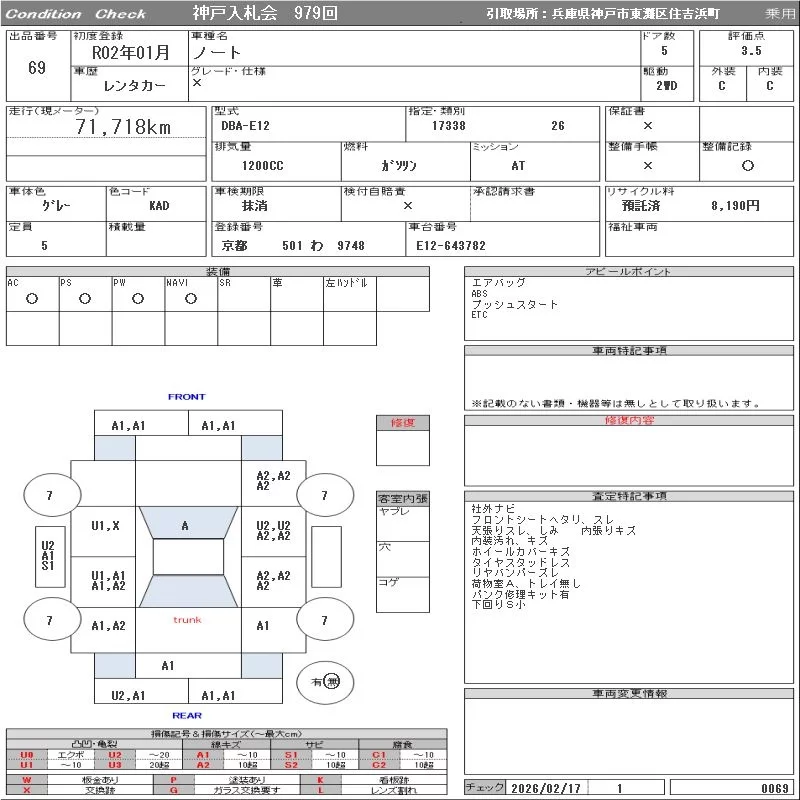This screenshot has height=800, width=800.
Task: Click the 整備記録 circle mark
Action: coord(747,166)
